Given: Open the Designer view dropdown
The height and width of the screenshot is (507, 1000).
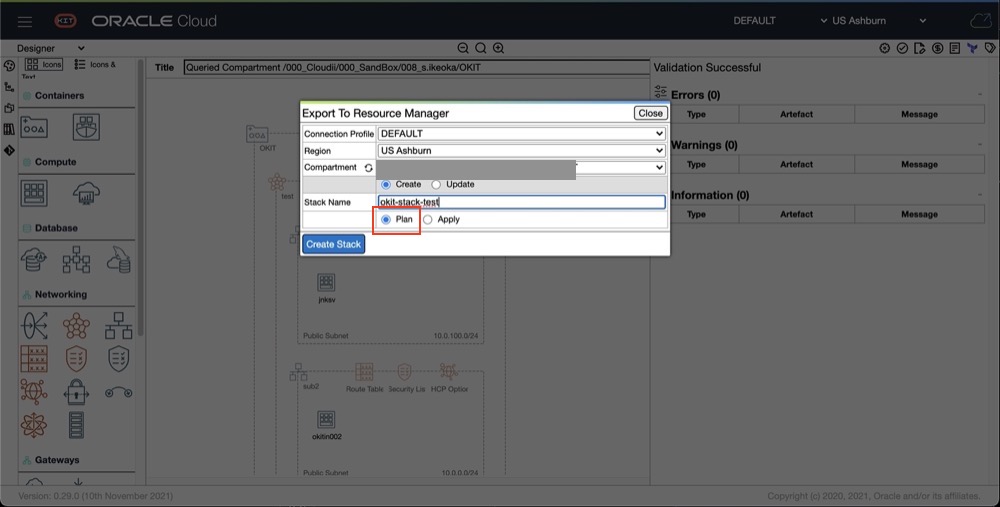Looking at the screenshot, I should click(51, 48).
